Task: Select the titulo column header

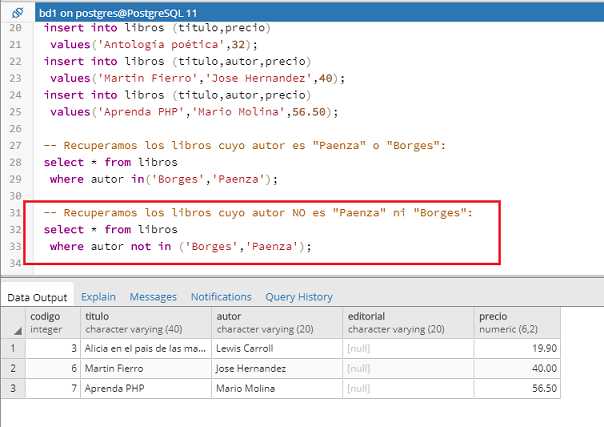Action: point(146,323)
